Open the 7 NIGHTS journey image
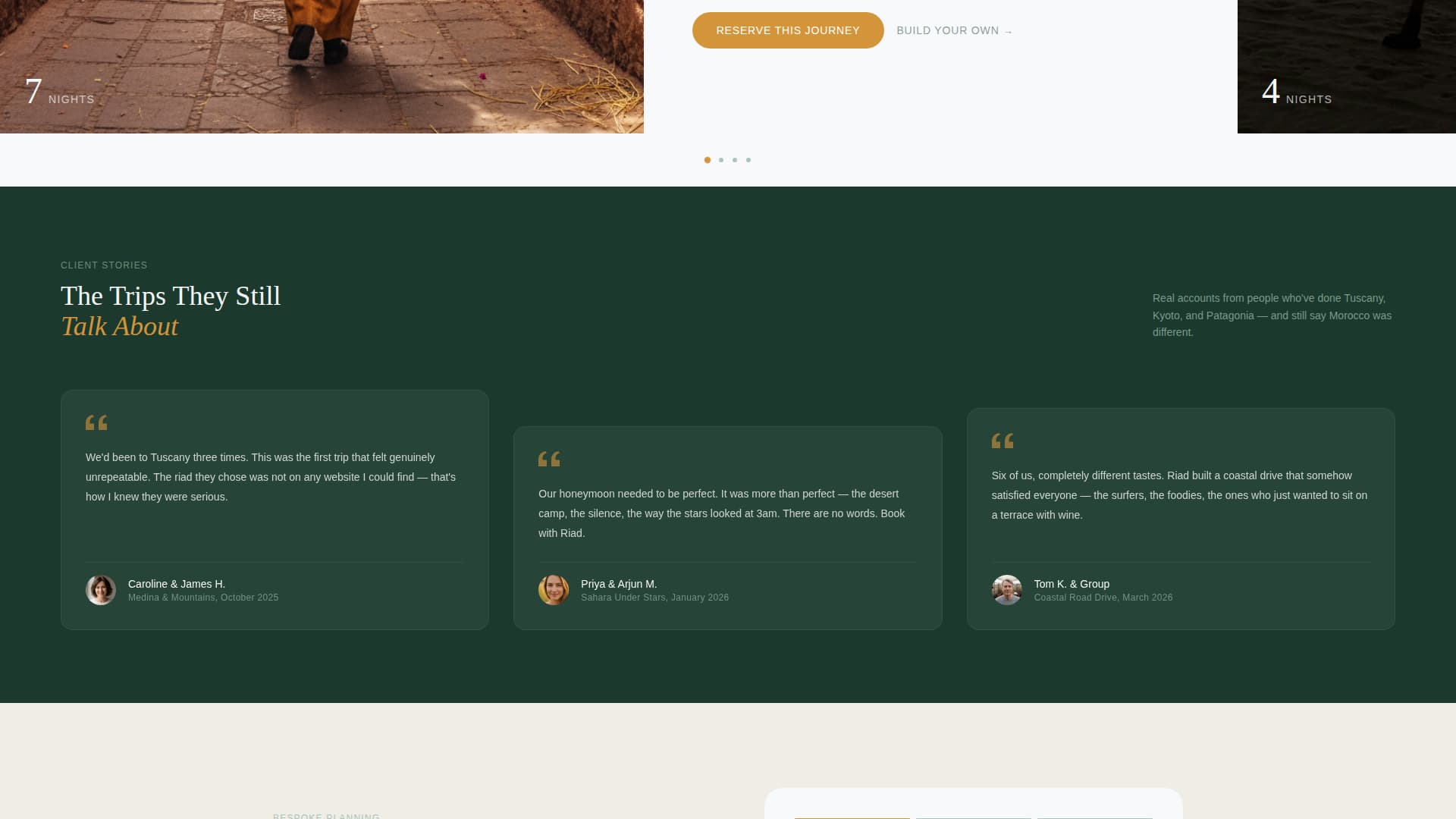Viewport: 1456px width, 819px height. click(322, 66)
